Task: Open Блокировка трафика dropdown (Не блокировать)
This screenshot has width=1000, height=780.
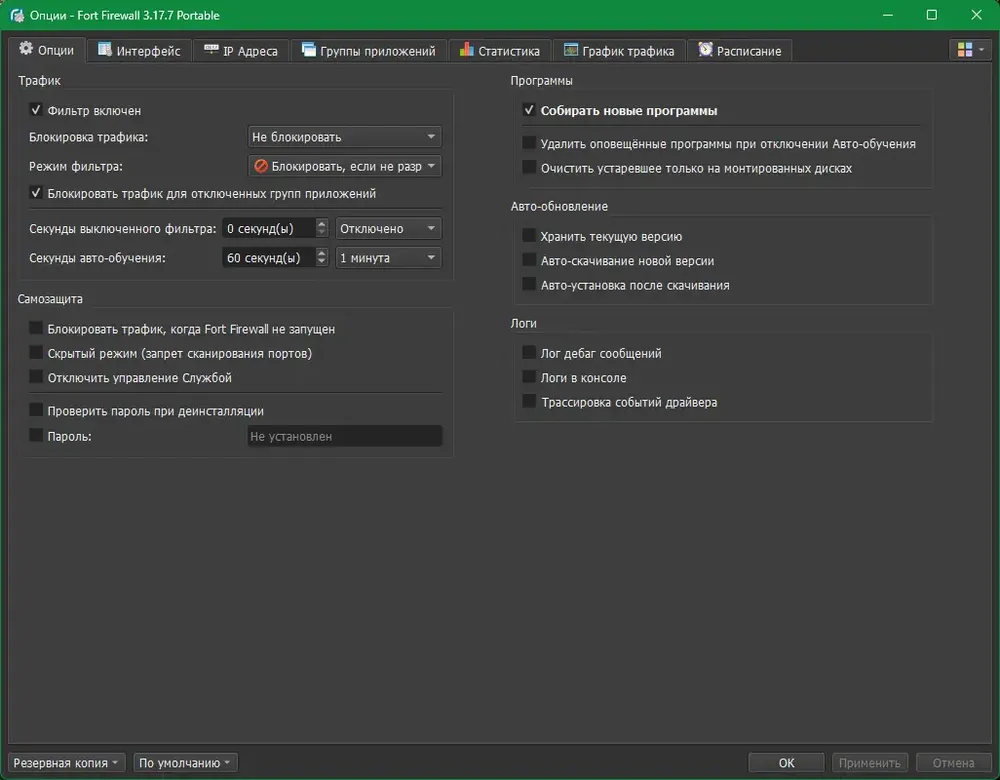Action: click(x=344, y=136)
